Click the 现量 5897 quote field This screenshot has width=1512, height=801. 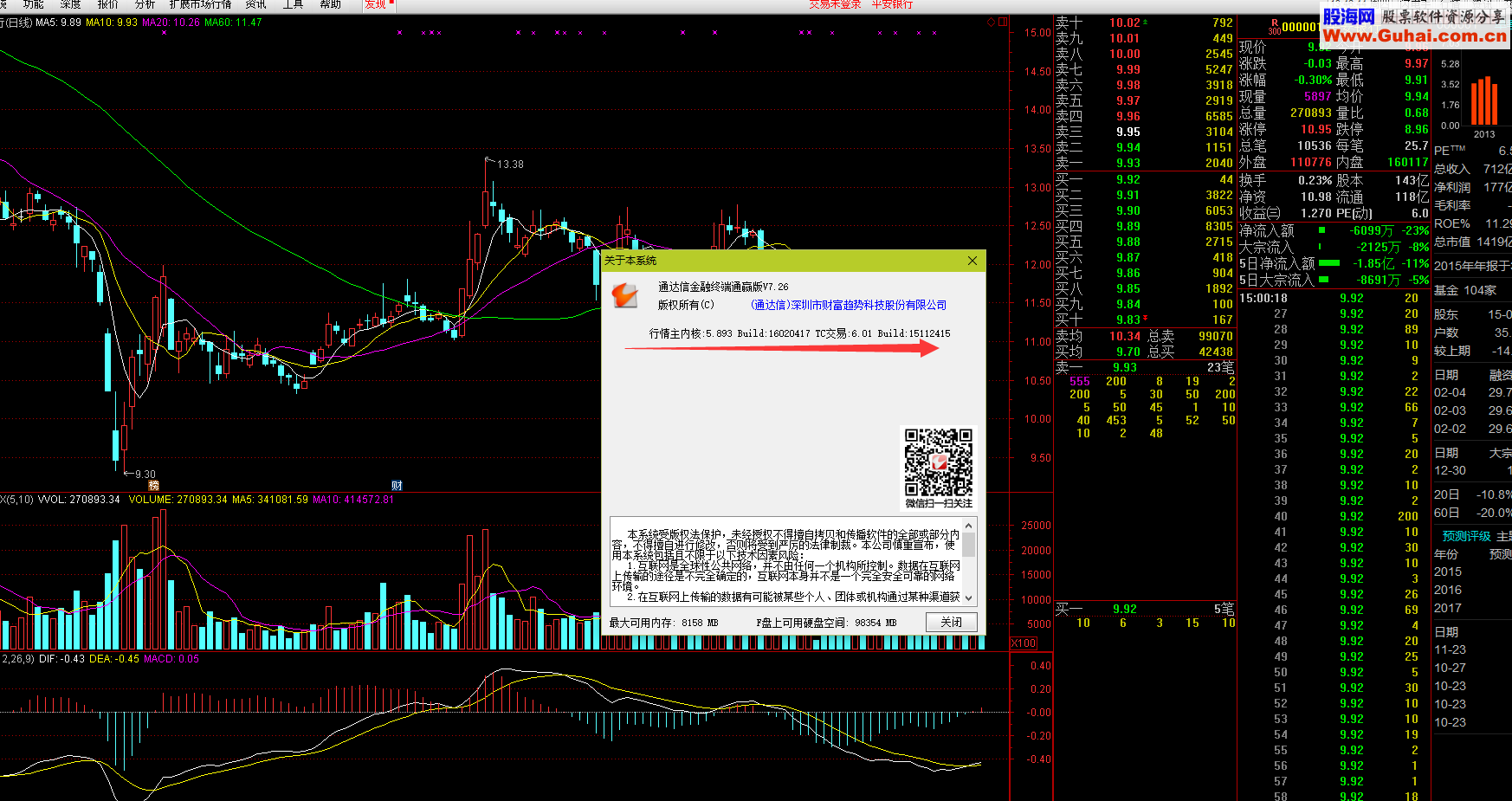1285,97
